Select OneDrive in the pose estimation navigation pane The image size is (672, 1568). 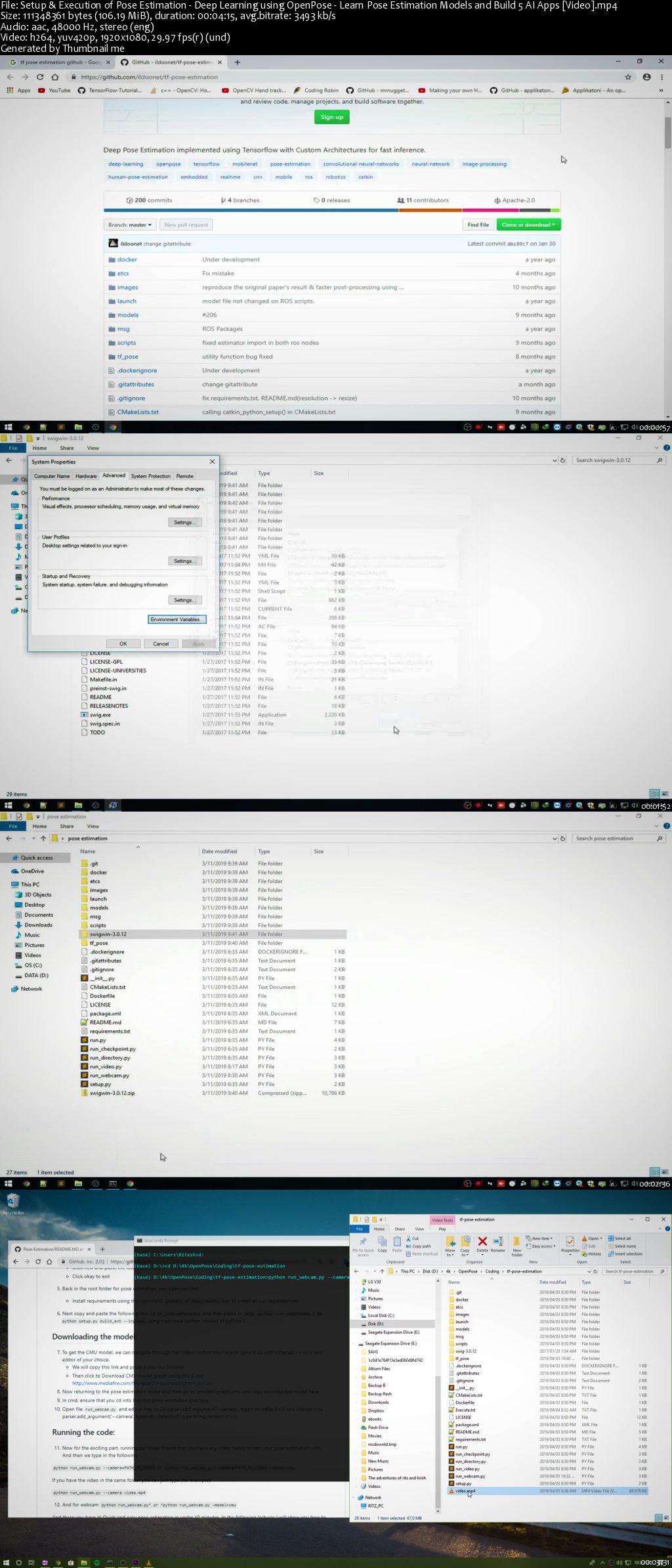(x=32, y=871)
